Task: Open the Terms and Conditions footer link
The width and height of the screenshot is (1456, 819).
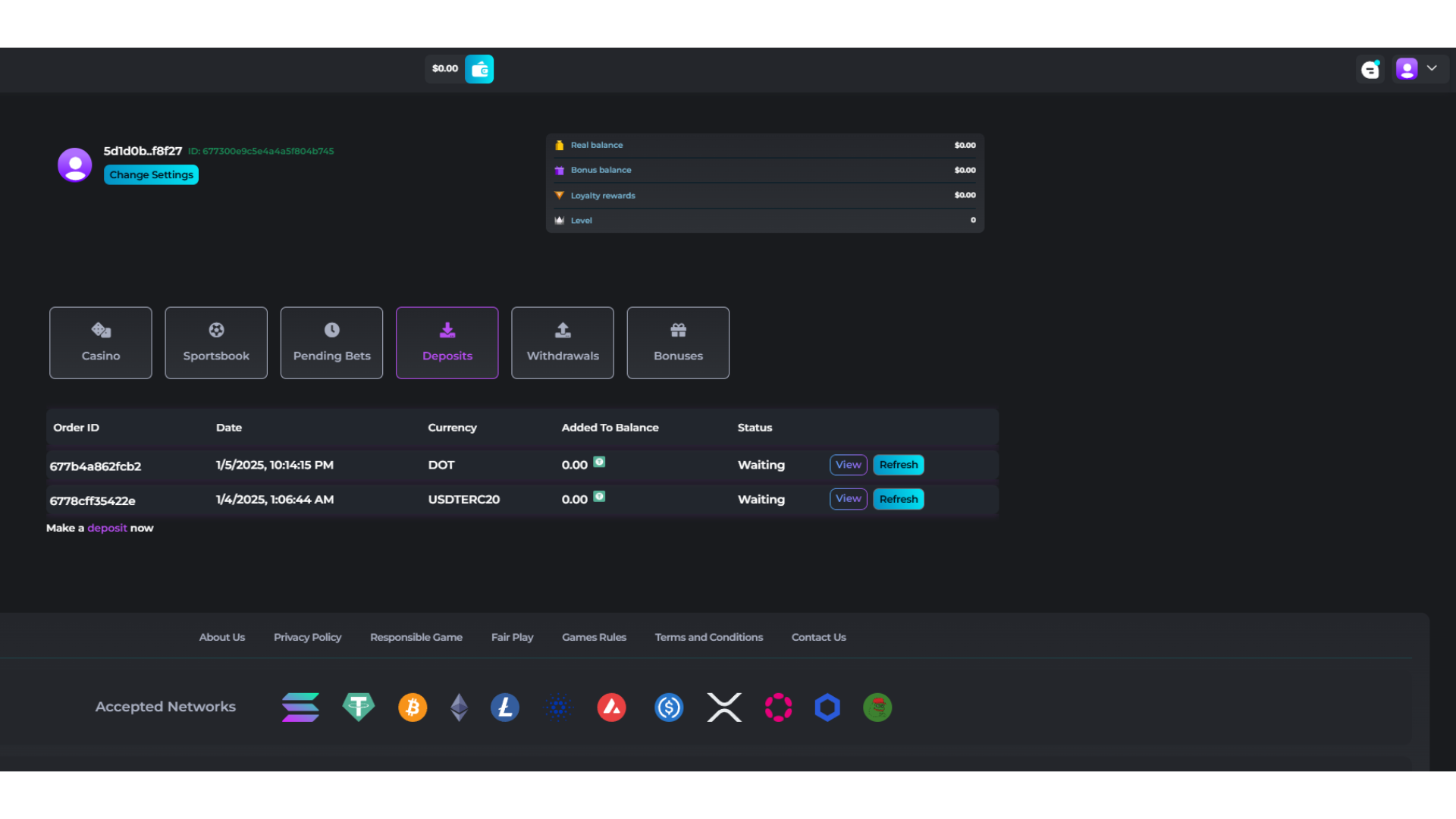Action: 709,637
